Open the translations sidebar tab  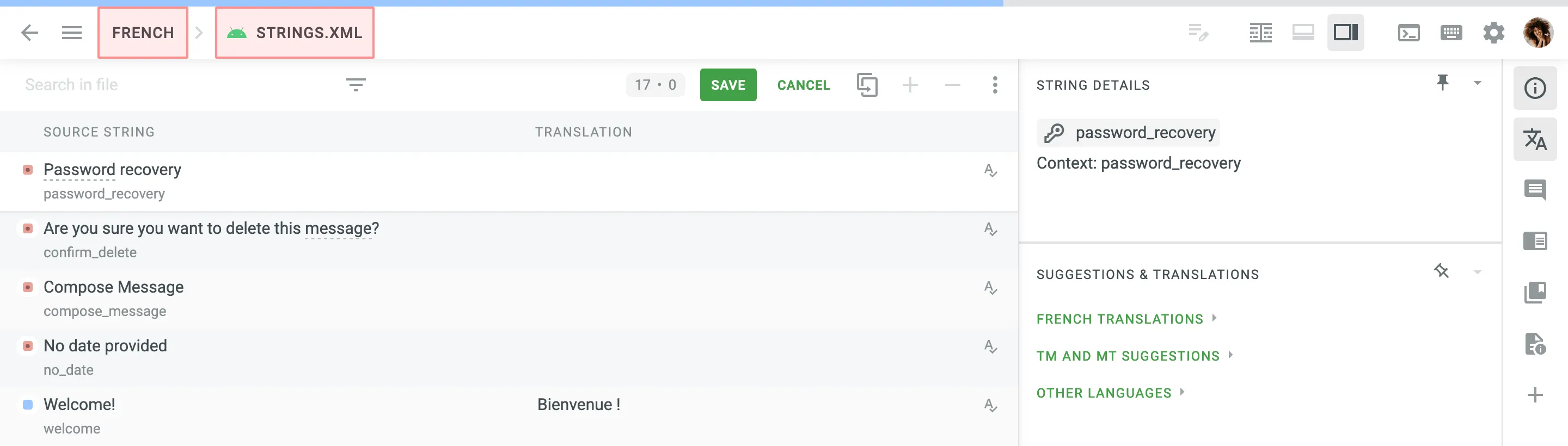click(x=1535, y=140)
